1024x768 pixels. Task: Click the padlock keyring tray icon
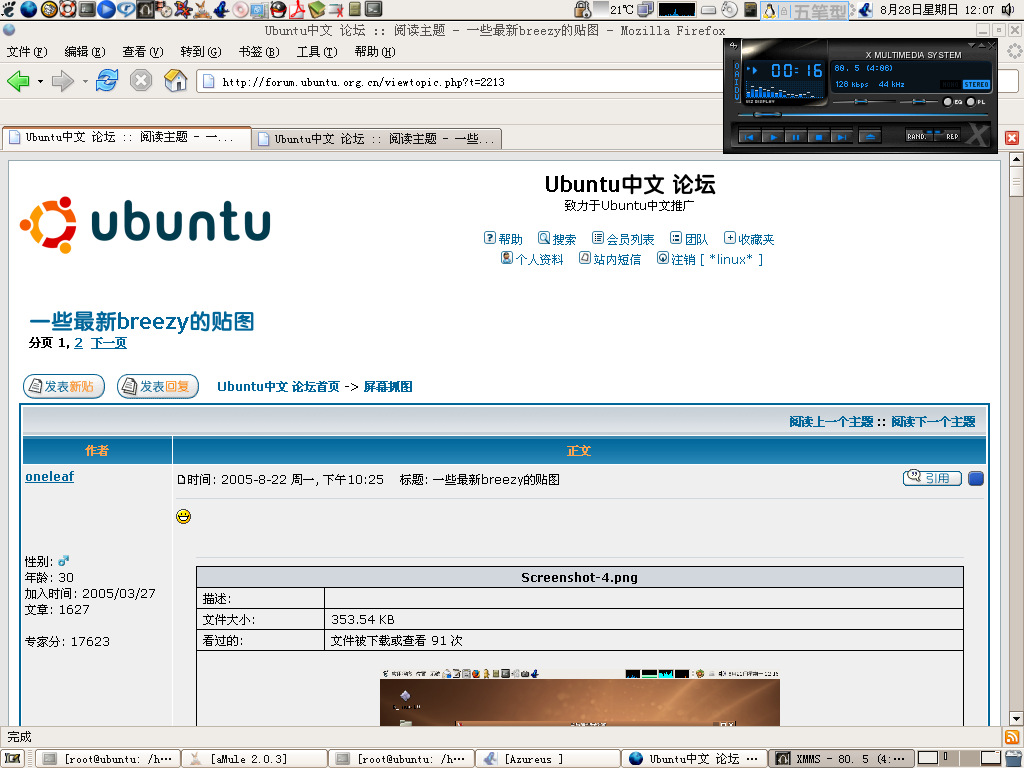point(583,9)
